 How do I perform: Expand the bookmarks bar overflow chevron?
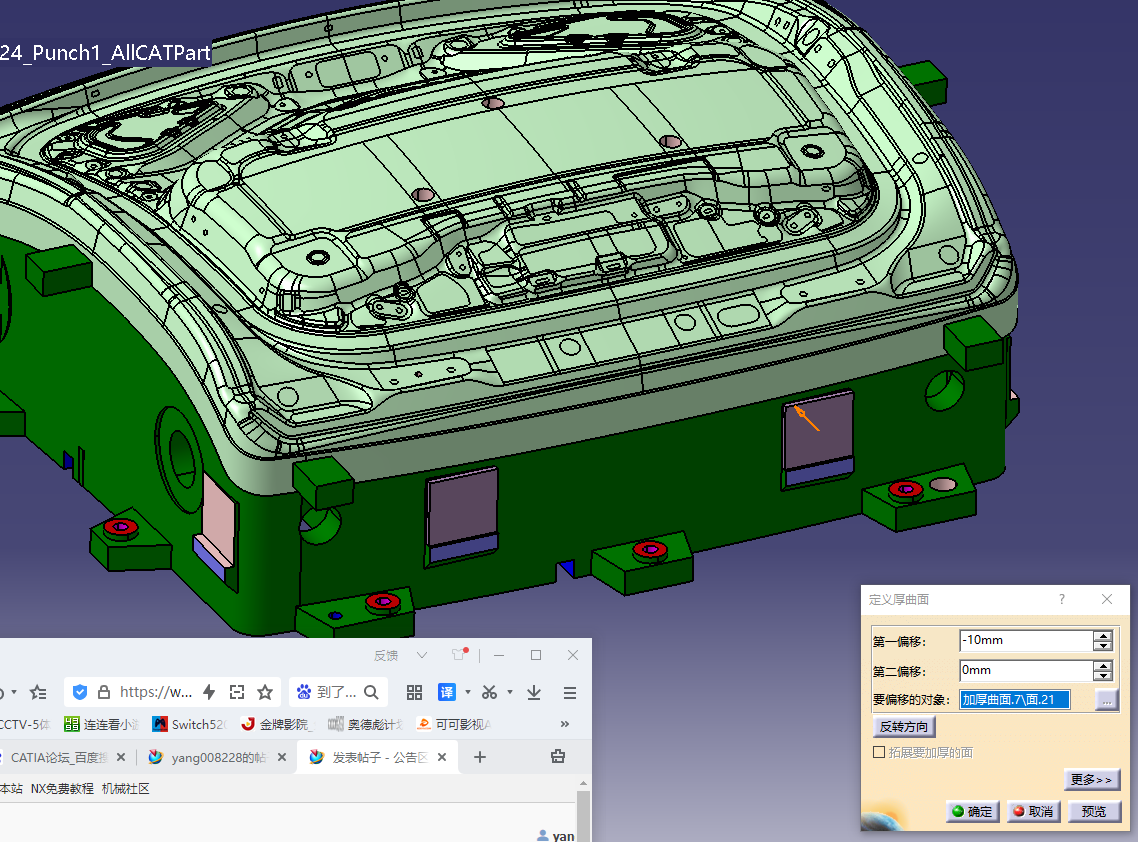pos(565,724)
